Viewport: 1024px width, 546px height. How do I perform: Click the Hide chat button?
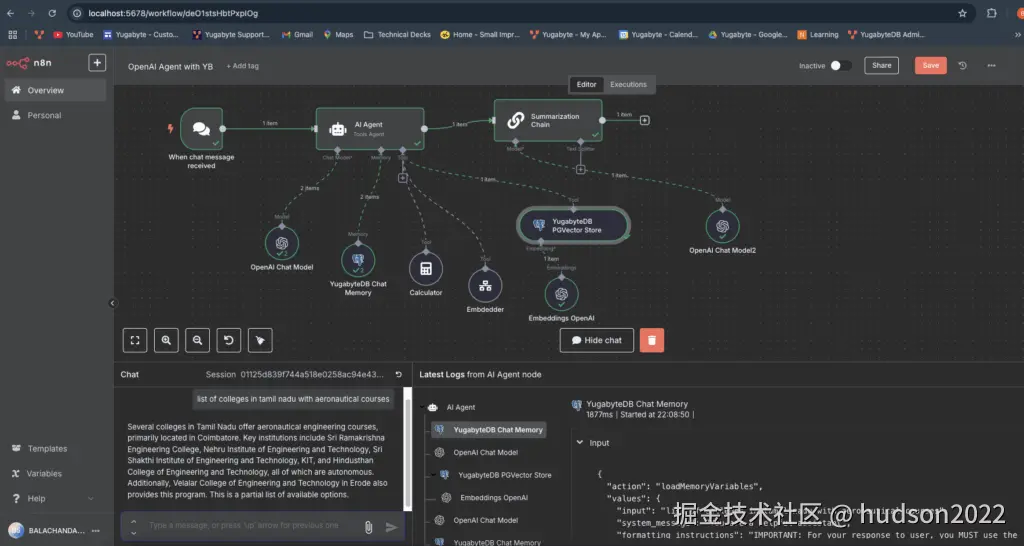tap(596, 340)
